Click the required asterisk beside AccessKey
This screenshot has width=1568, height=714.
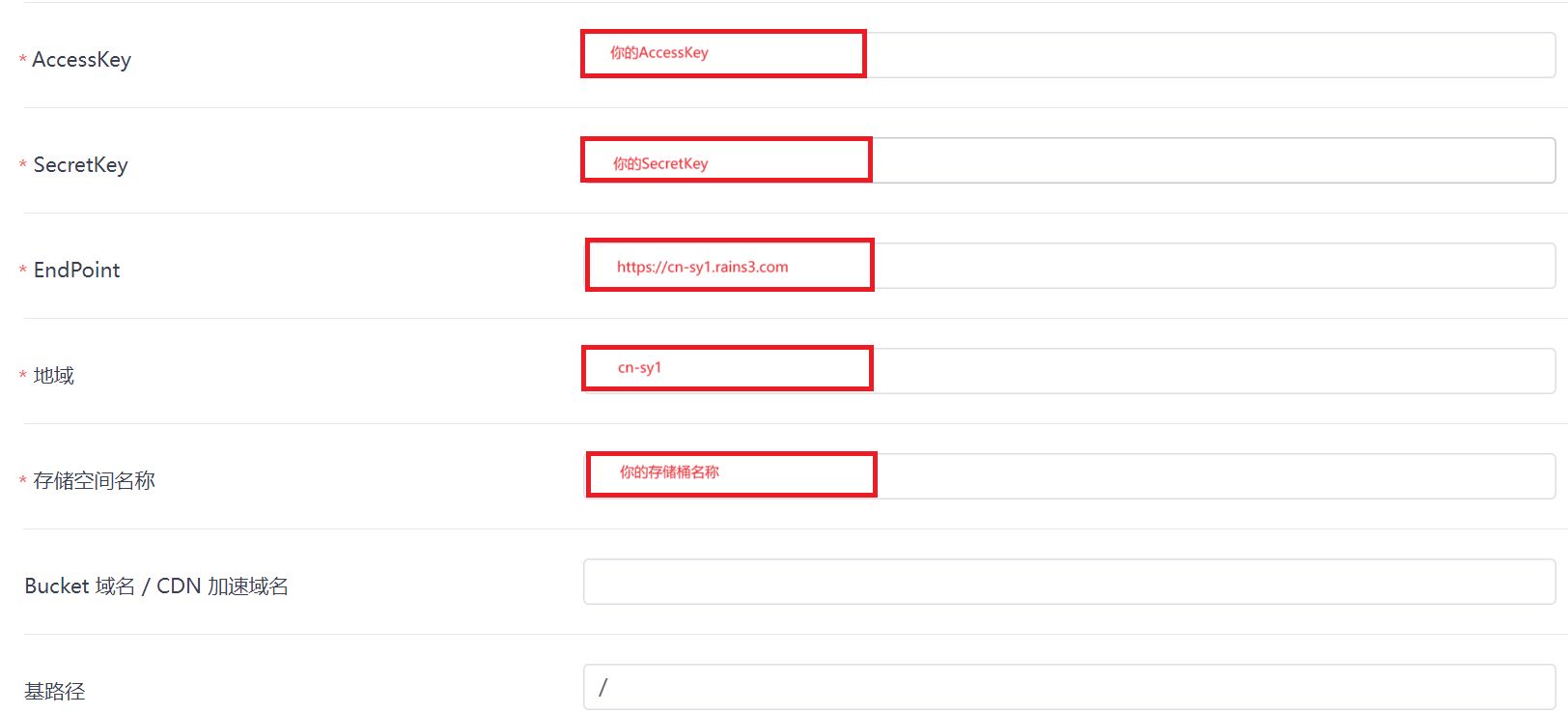click(22, 61)
